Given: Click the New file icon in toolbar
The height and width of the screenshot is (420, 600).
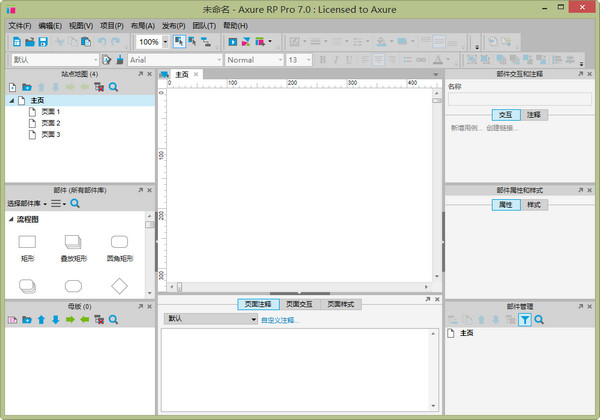Looking at the screenshot, I should [x=17, y=42].
